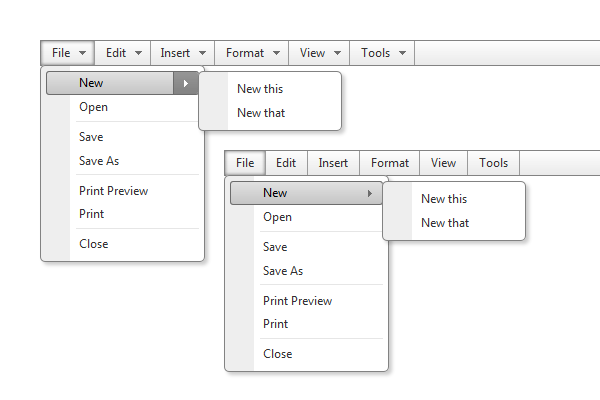This screenshot has height=400, width=600.
Task: Choose Open in the upper File menu
Action: coord(94,107)
